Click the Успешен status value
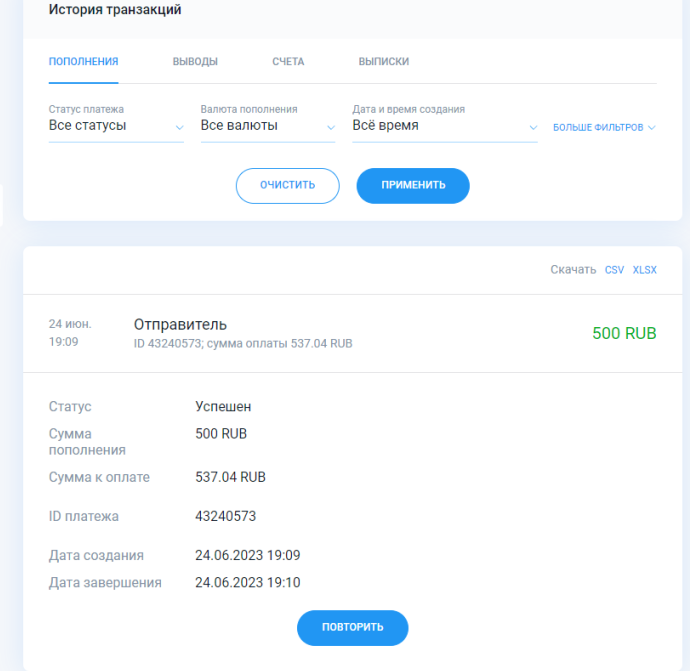 point(223,407)
